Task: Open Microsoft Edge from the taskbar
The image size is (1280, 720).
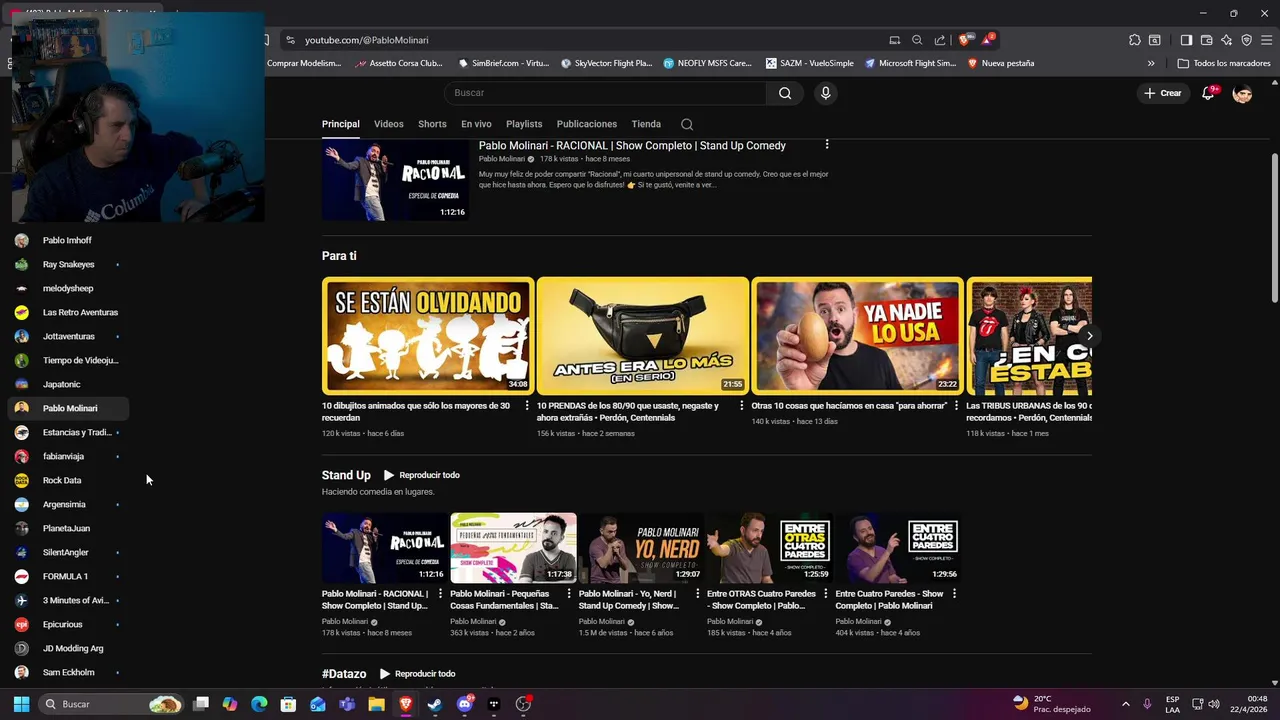Action: [x=259, y=704]
